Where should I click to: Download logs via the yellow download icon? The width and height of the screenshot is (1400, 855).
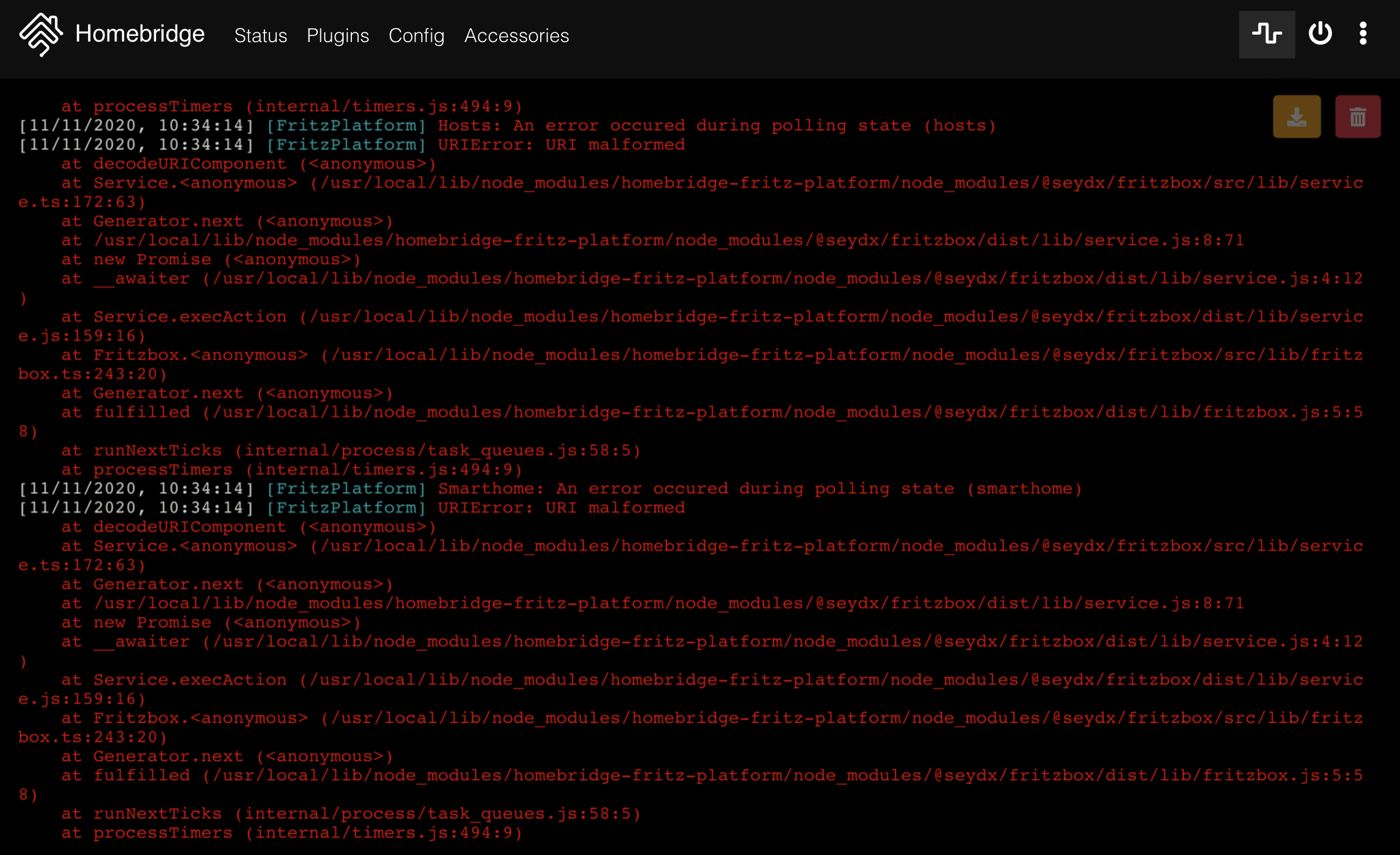point(1297,116)
